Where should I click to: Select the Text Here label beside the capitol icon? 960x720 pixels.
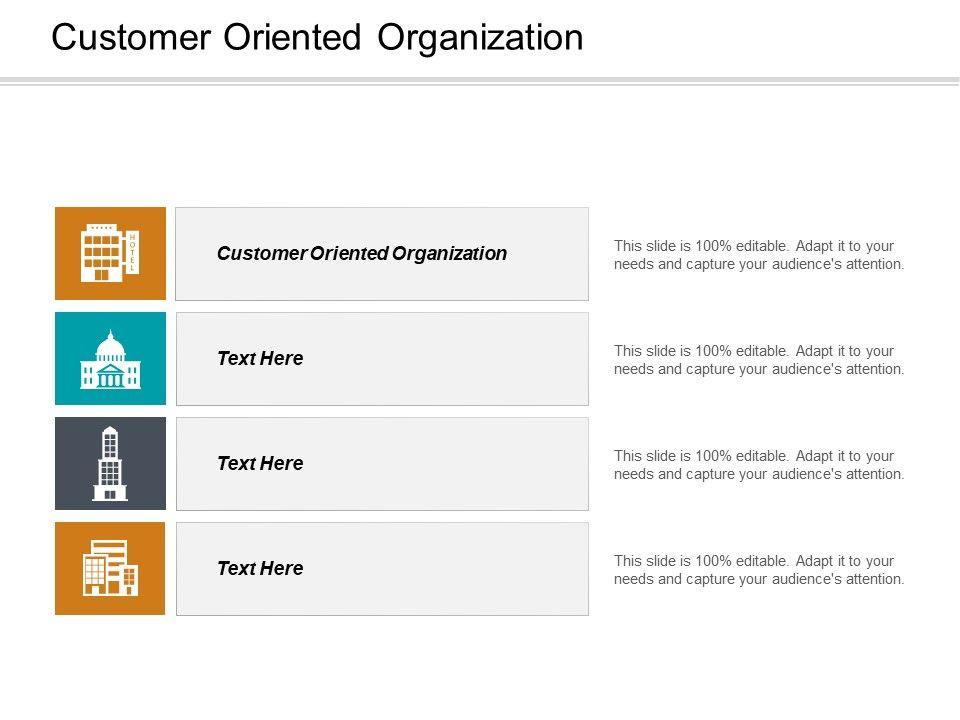click(x=260, y=359)
